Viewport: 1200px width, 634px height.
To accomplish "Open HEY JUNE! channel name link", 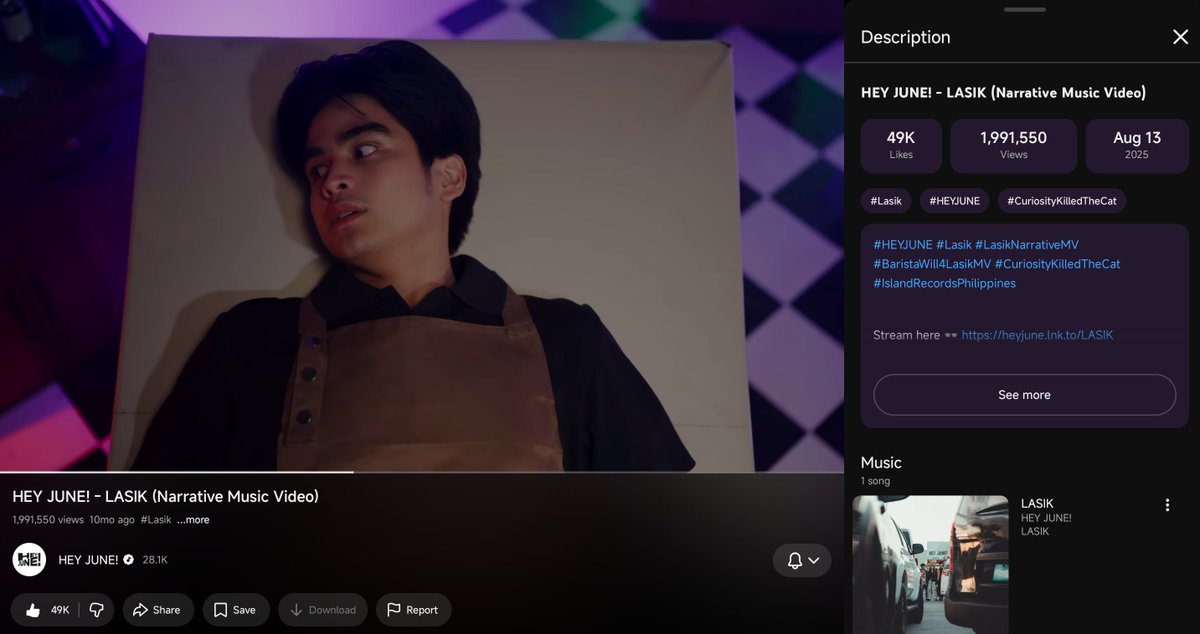I will pos(89,560).
